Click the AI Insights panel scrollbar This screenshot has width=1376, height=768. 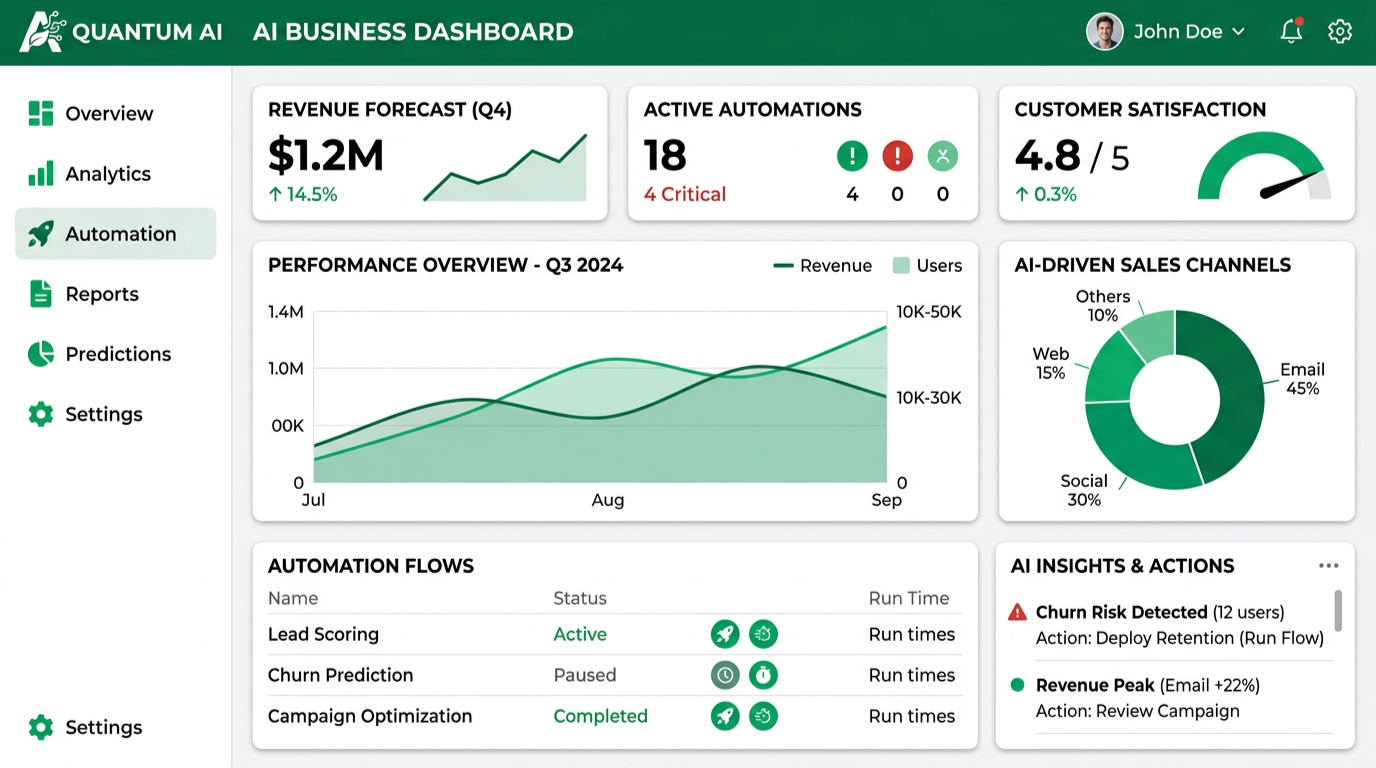1338,610
